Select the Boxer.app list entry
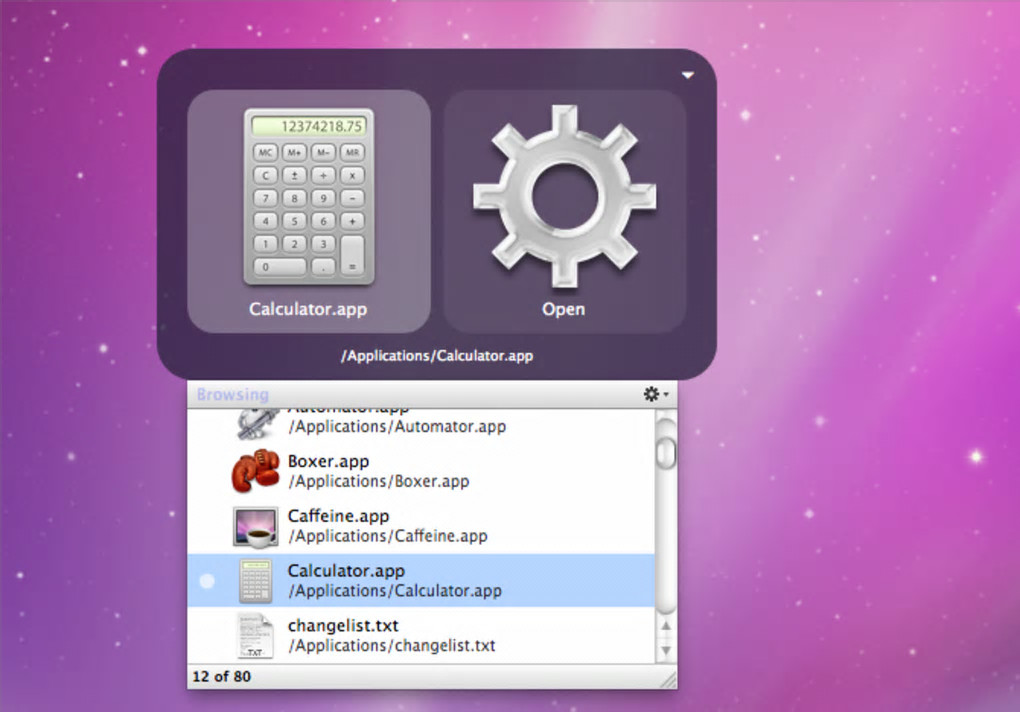Screen dimensions: 1020x712 pyautogui.click(x=421, y=471)
